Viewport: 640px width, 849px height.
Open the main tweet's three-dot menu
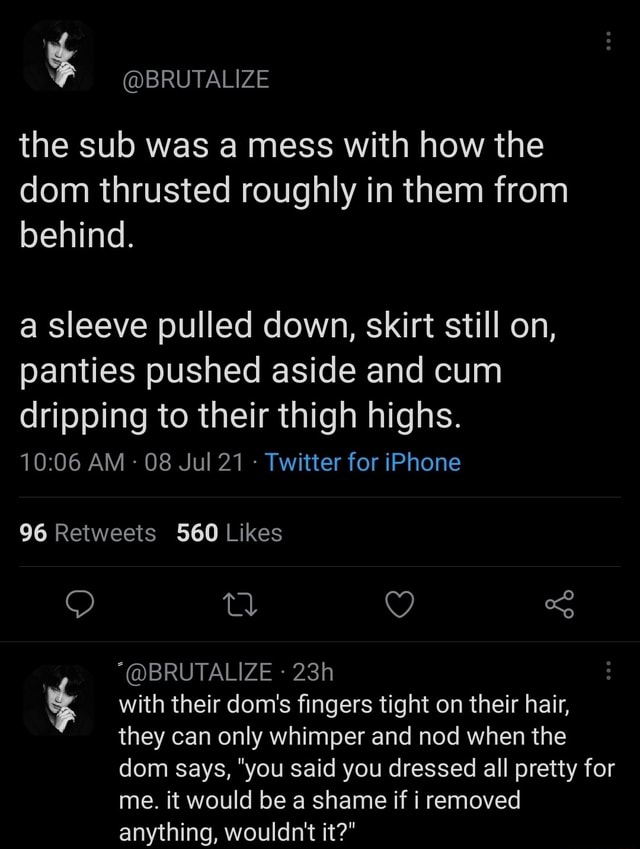tap(607, 43)
